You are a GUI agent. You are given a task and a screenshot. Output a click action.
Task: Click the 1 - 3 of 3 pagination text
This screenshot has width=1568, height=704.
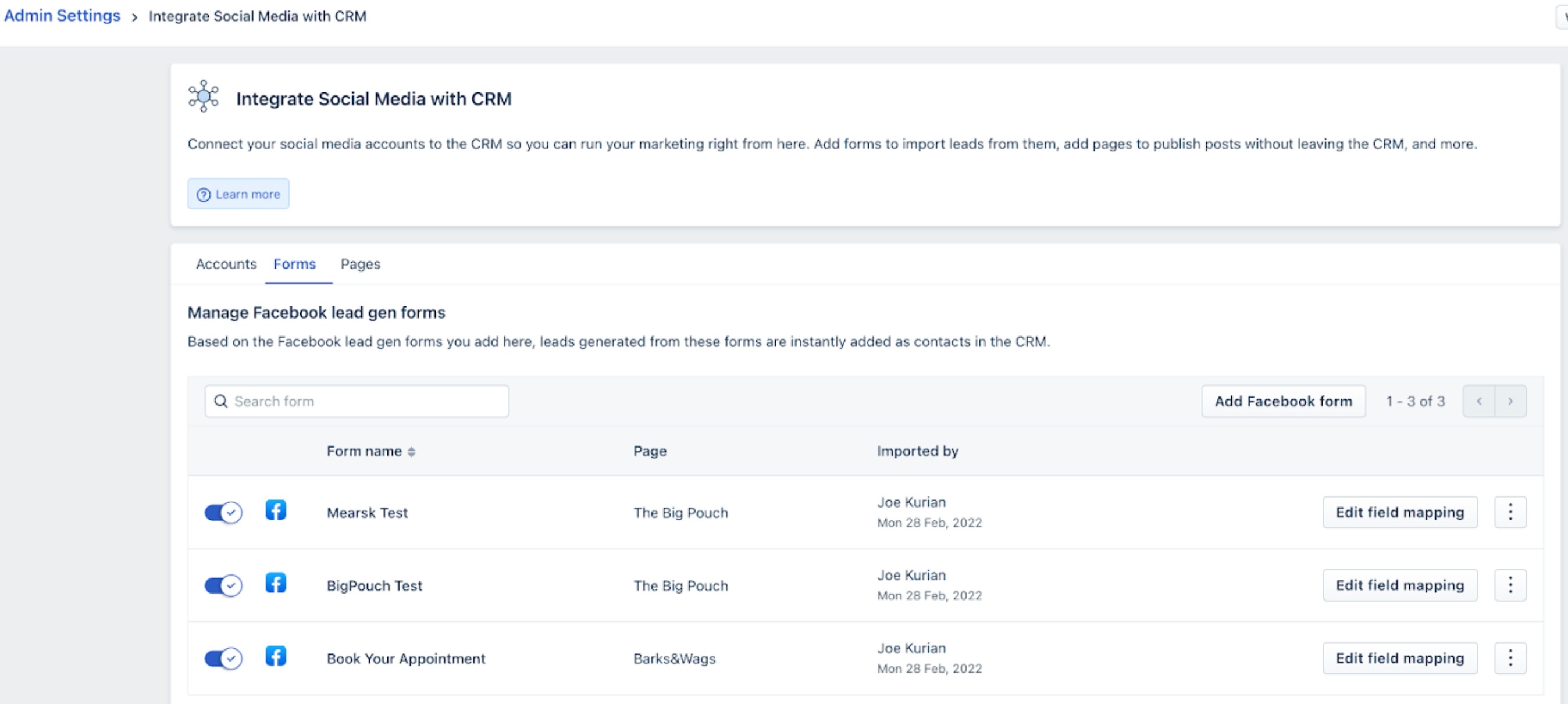pyautogui.click(x=1415, y=402)
